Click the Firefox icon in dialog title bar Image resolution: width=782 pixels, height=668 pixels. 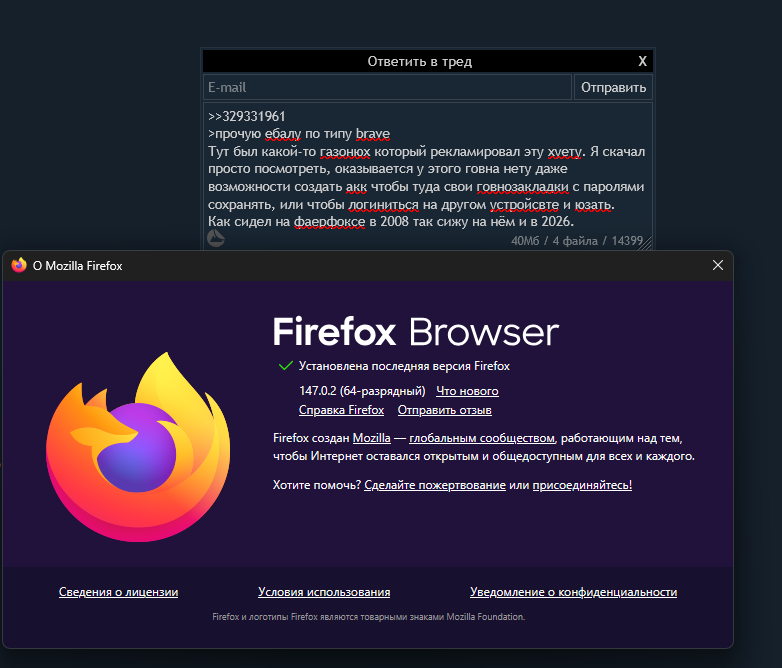click(19, 265)
